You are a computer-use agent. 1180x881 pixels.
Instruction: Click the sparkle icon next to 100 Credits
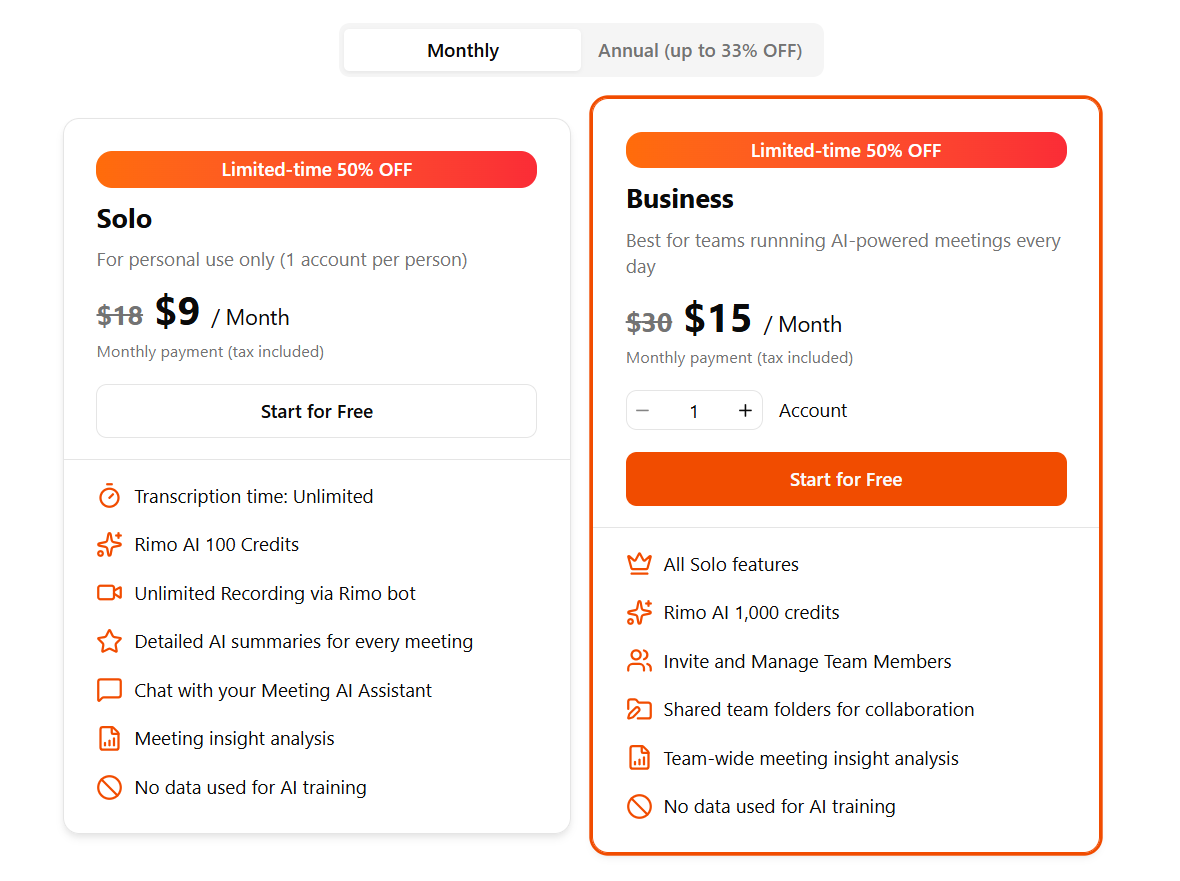[x=109, y=545]
